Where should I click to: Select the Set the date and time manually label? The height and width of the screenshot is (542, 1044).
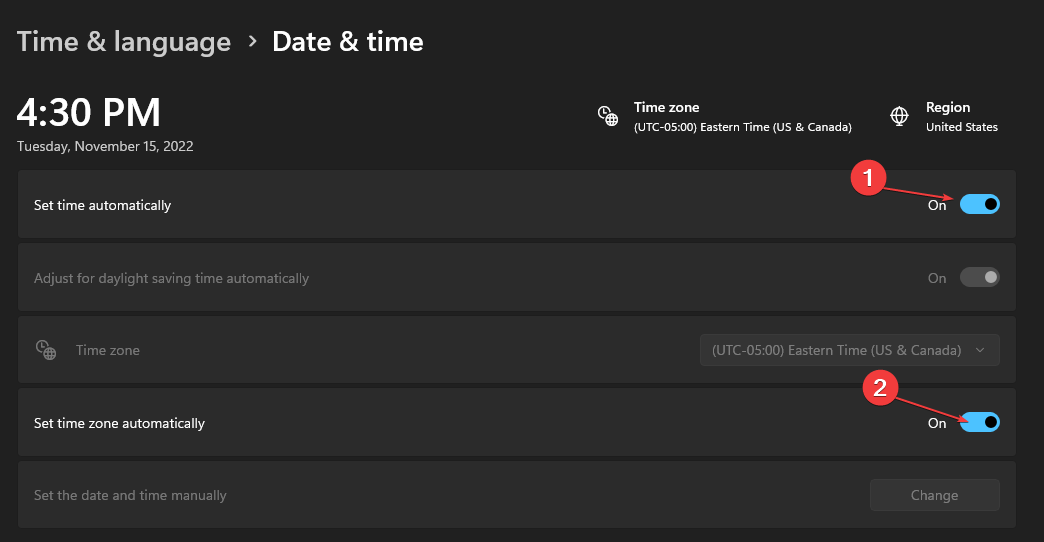[130, 495]
